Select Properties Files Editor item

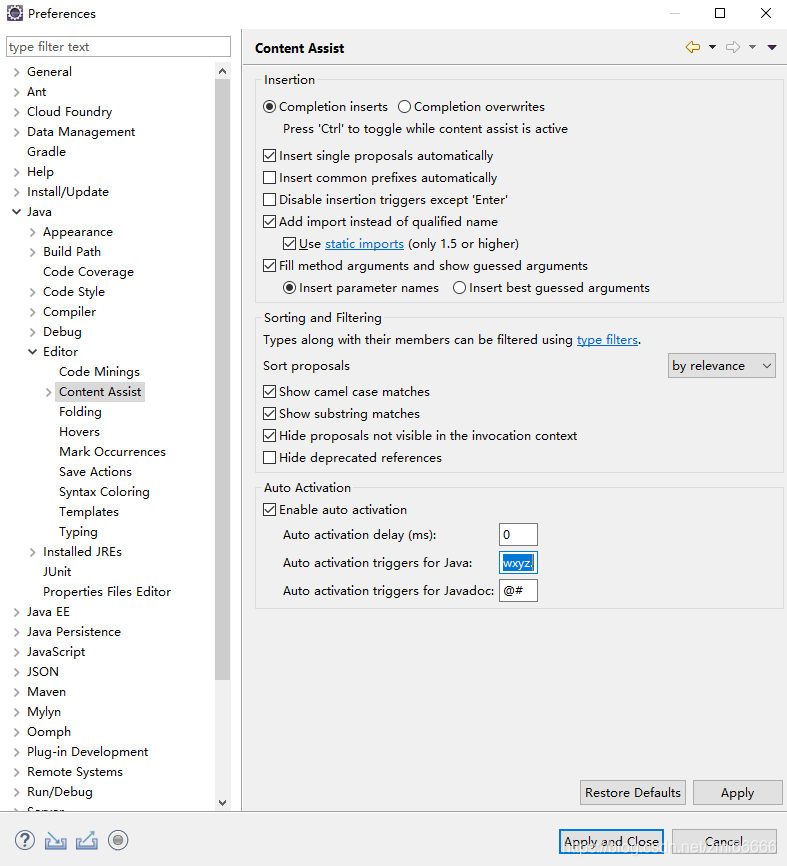107,592
